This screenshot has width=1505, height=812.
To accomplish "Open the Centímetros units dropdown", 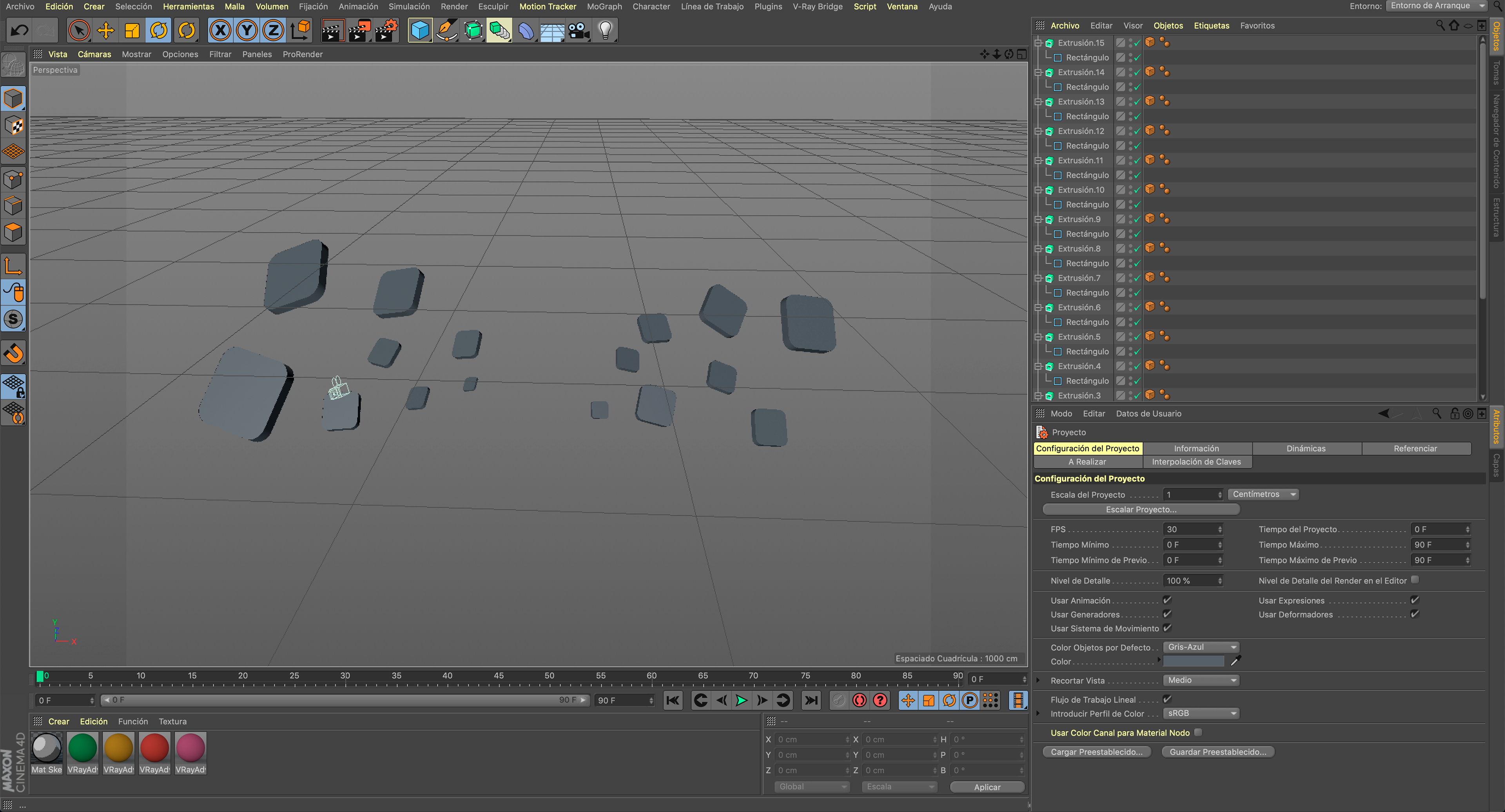I will [1262, 494].
